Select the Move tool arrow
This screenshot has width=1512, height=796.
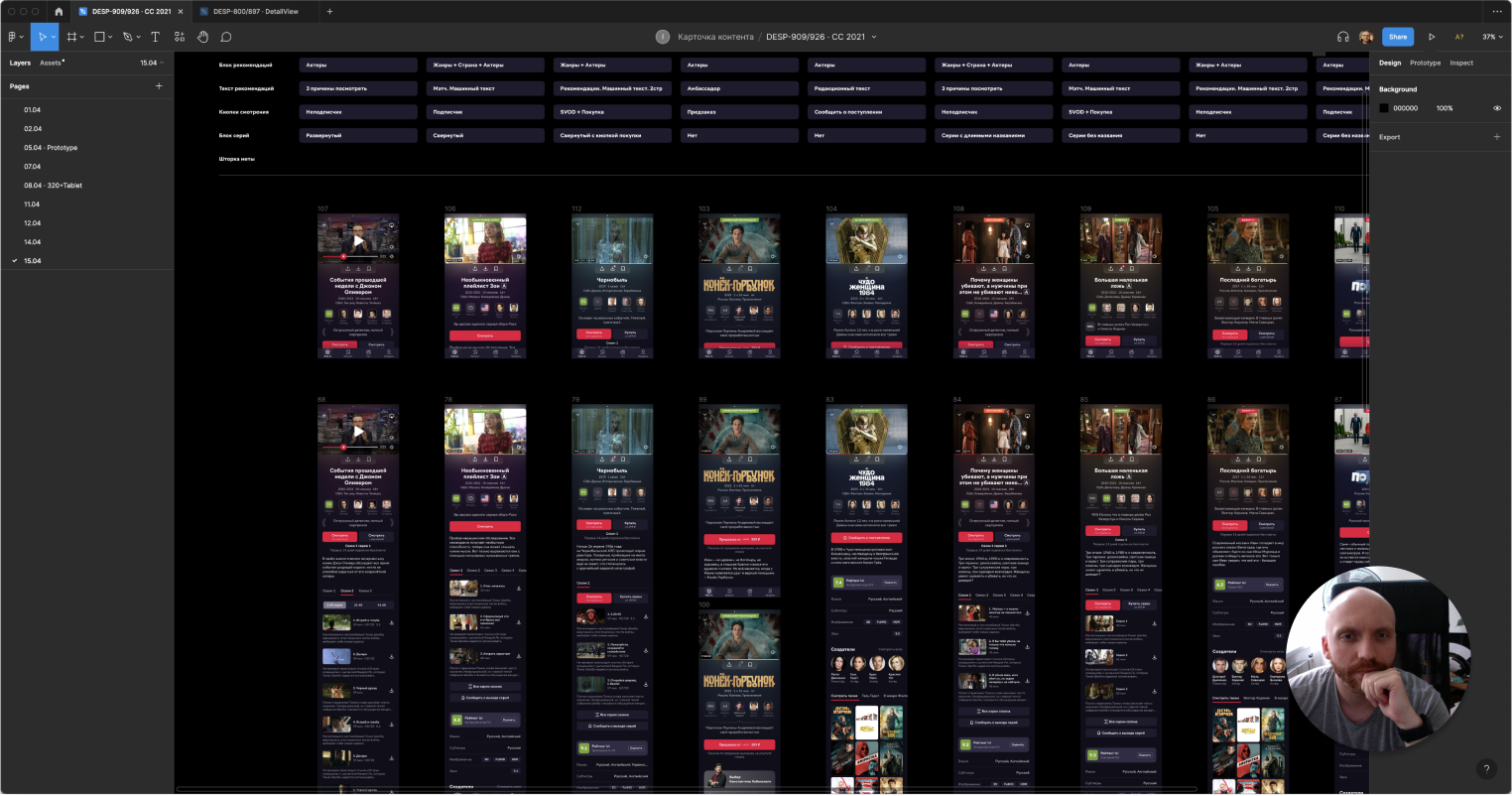pos(43,37)
